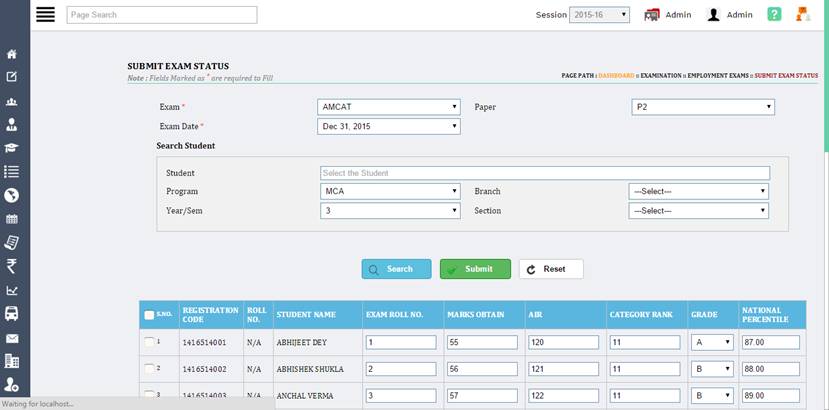This screenshot has height=410, width=829.
Task: Click the calendar icon in sidebar
Action: click(12, 219)
